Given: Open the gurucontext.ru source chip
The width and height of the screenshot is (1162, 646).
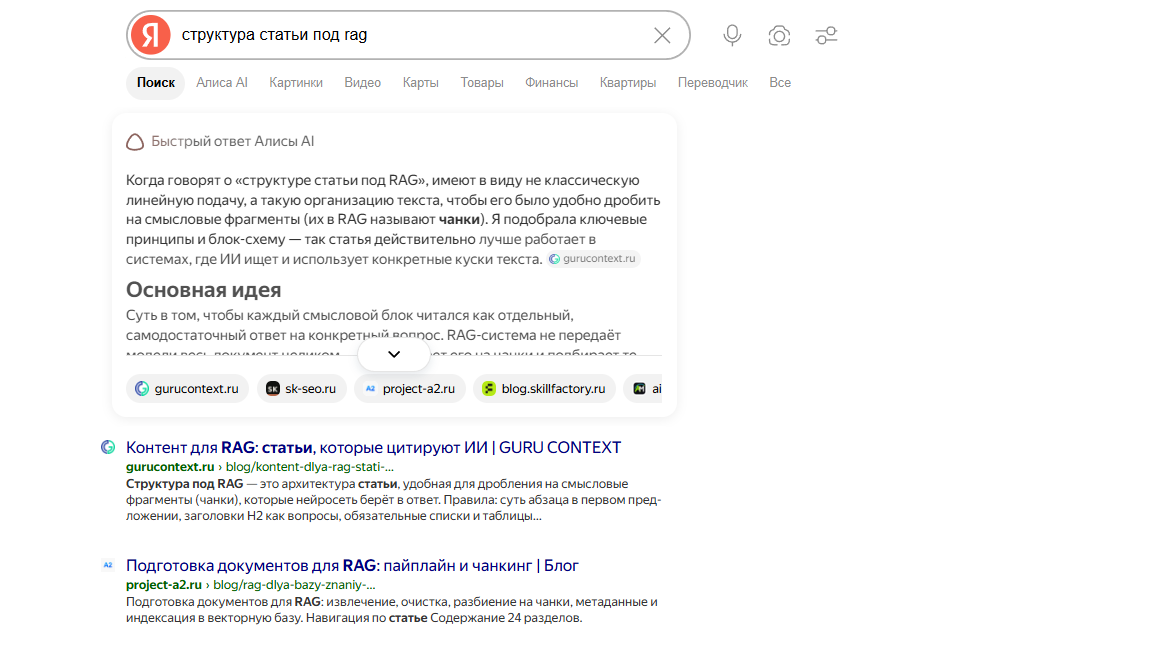Looking at the screenshot, I should coord(187,388).
